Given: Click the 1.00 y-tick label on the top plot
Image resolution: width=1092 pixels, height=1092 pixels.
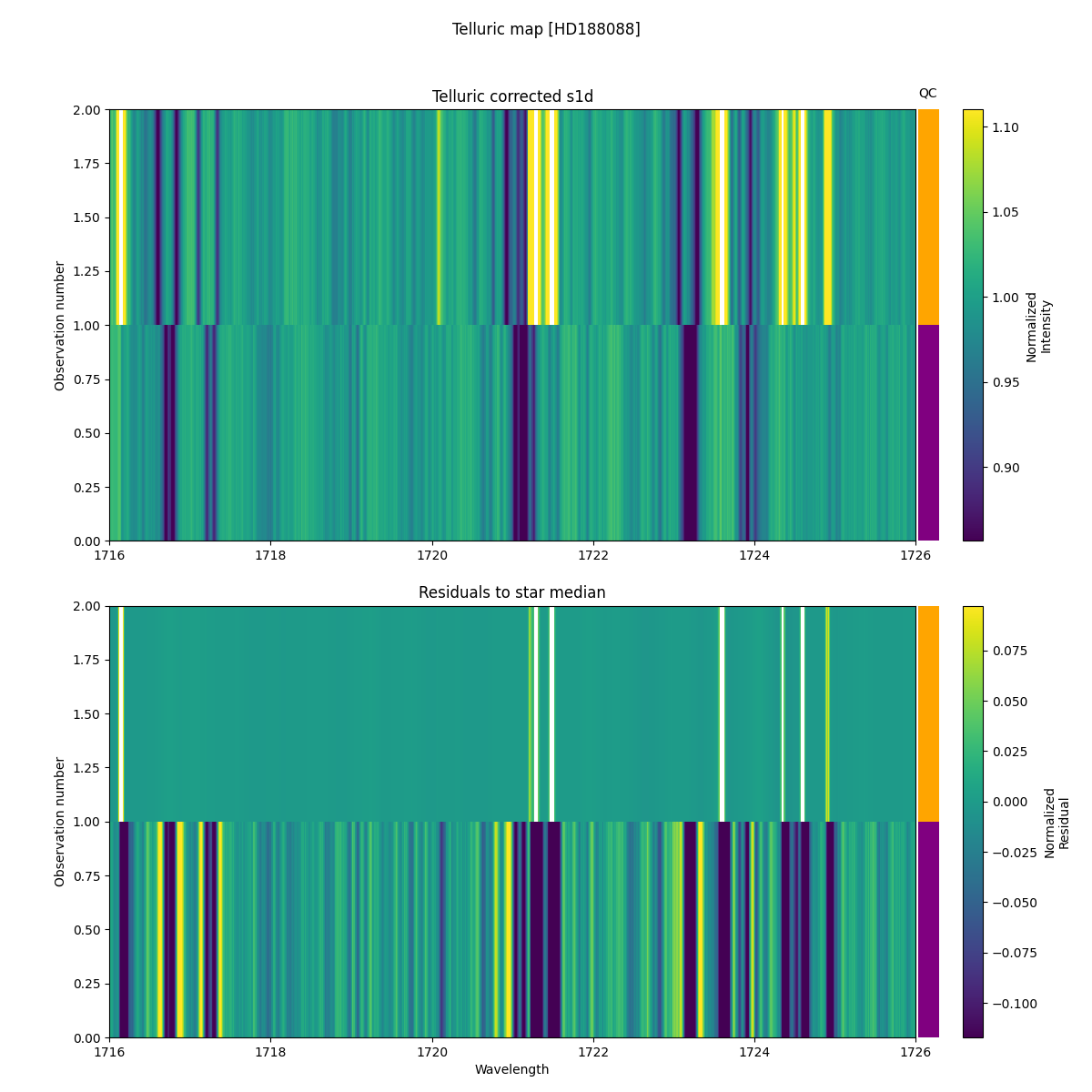Looking at the screenshot, I should [88, 326].
